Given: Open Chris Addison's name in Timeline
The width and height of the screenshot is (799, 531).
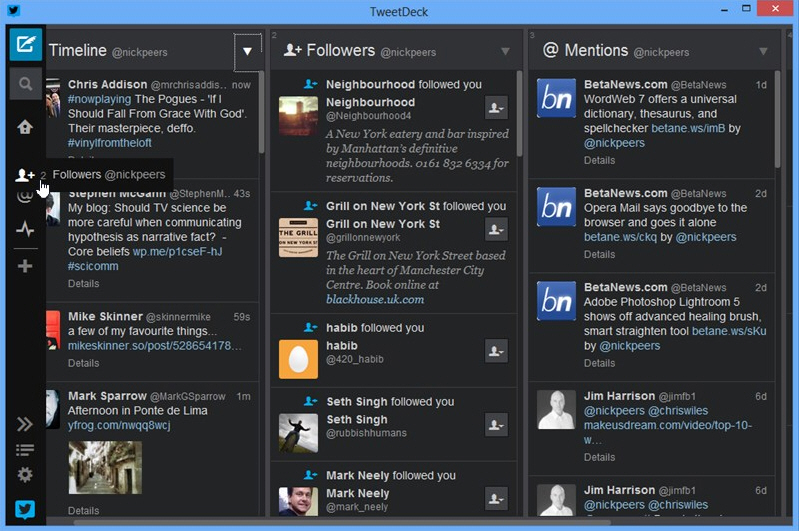Looking at the screenshot, I should (x=108, y=85).
